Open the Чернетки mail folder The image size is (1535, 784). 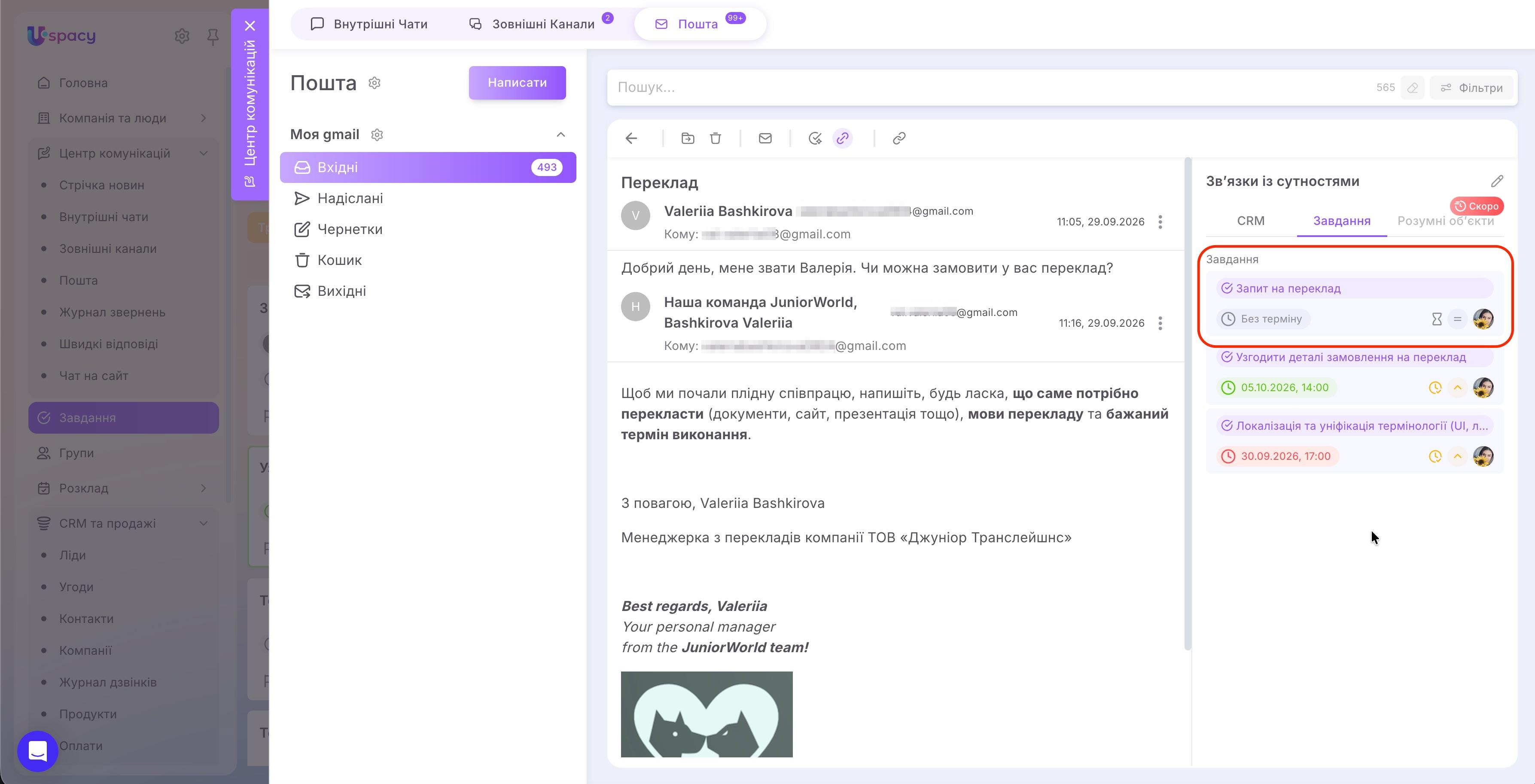pyautogui.click(x=428, y=229)
